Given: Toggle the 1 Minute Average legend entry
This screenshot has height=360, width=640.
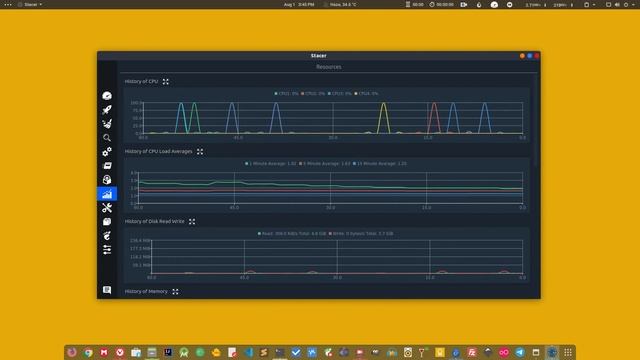Looking at the screenshot, I should click(271, 164).
